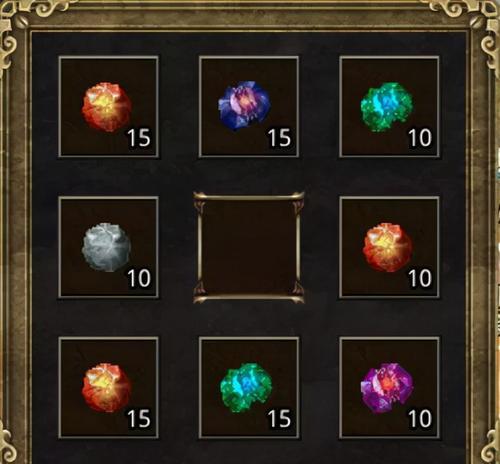Select the red fire gem in the top-left slot
The height and width of the screenshot is (464, 500).
tap(107, 107)
